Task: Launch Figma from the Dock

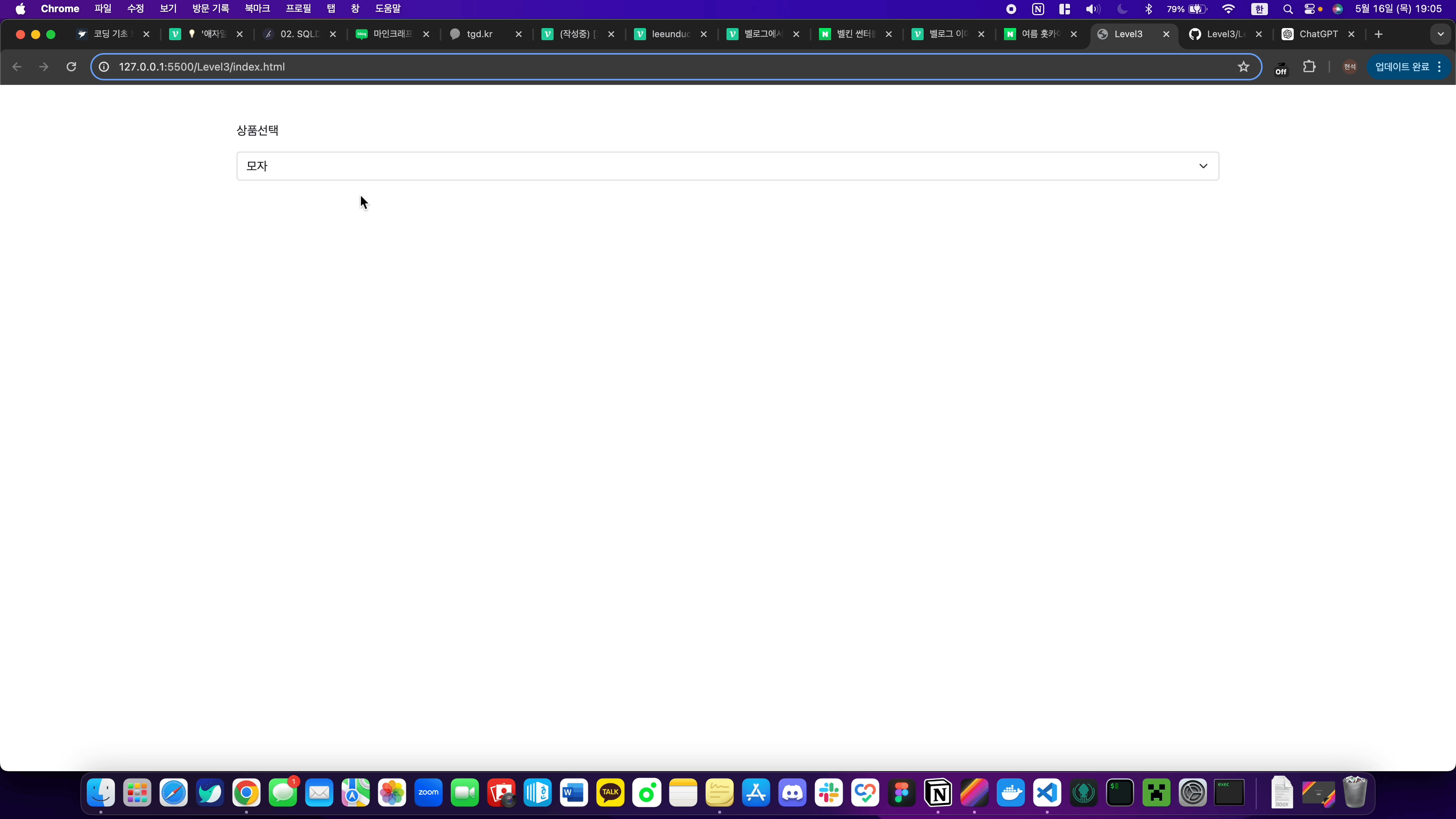Action: pos(902,792)
